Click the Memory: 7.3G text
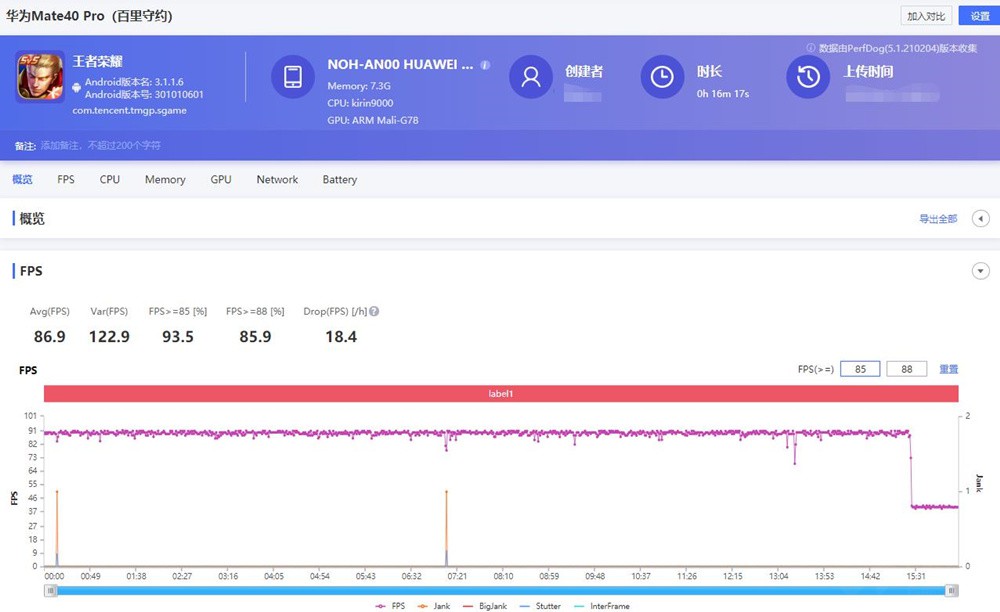The width and height of the screenshot is (1000, 612). (359, 85)
